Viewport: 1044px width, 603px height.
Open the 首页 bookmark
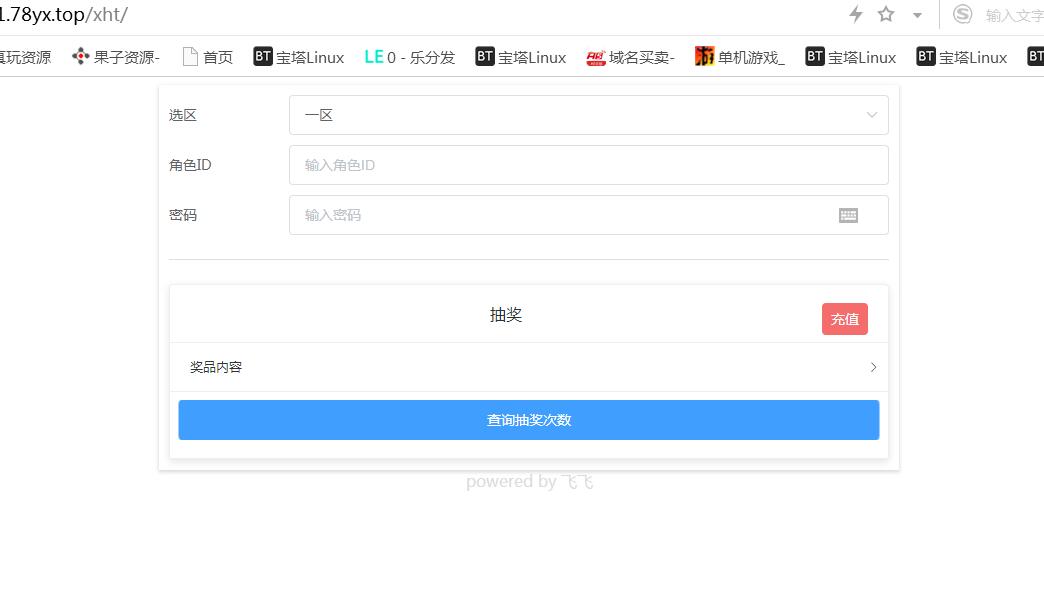(x=208, y=57)
